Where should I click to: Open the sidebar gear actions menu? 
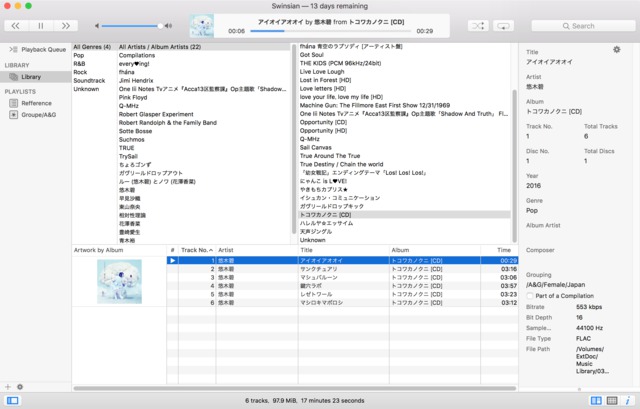pos(20,386)
